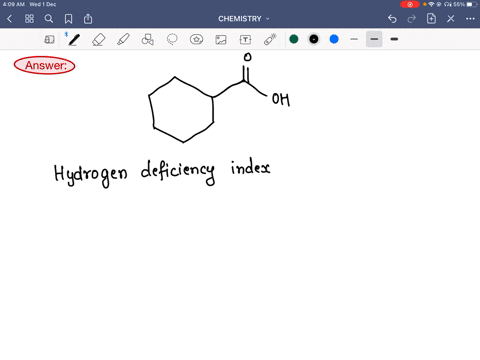Select the Highlighter tool

123,39
